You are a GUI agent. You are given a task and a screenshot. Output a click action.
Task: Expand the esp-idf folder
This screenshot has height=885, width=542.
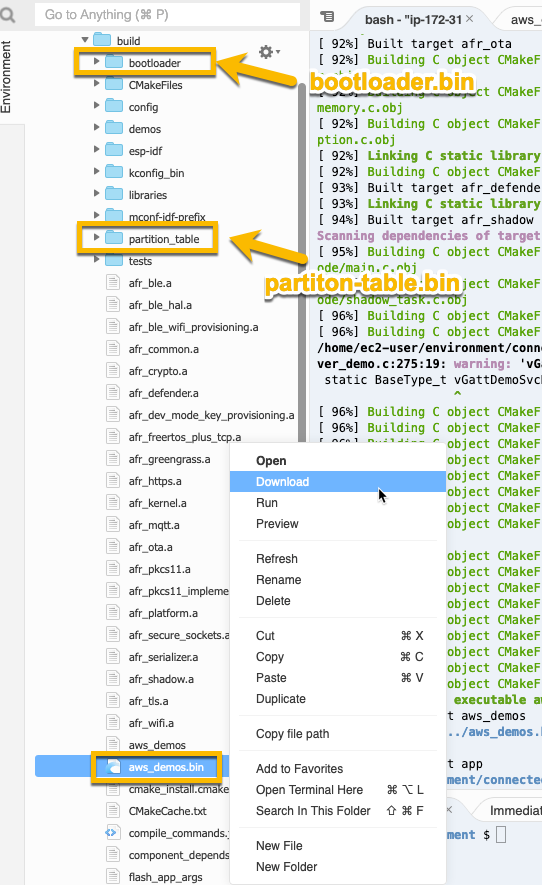coord(97,150)
